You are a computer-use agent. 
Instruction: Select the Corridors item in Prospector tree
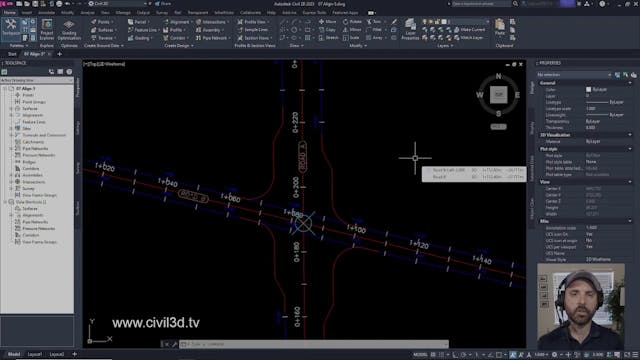(x=30, y=168)
